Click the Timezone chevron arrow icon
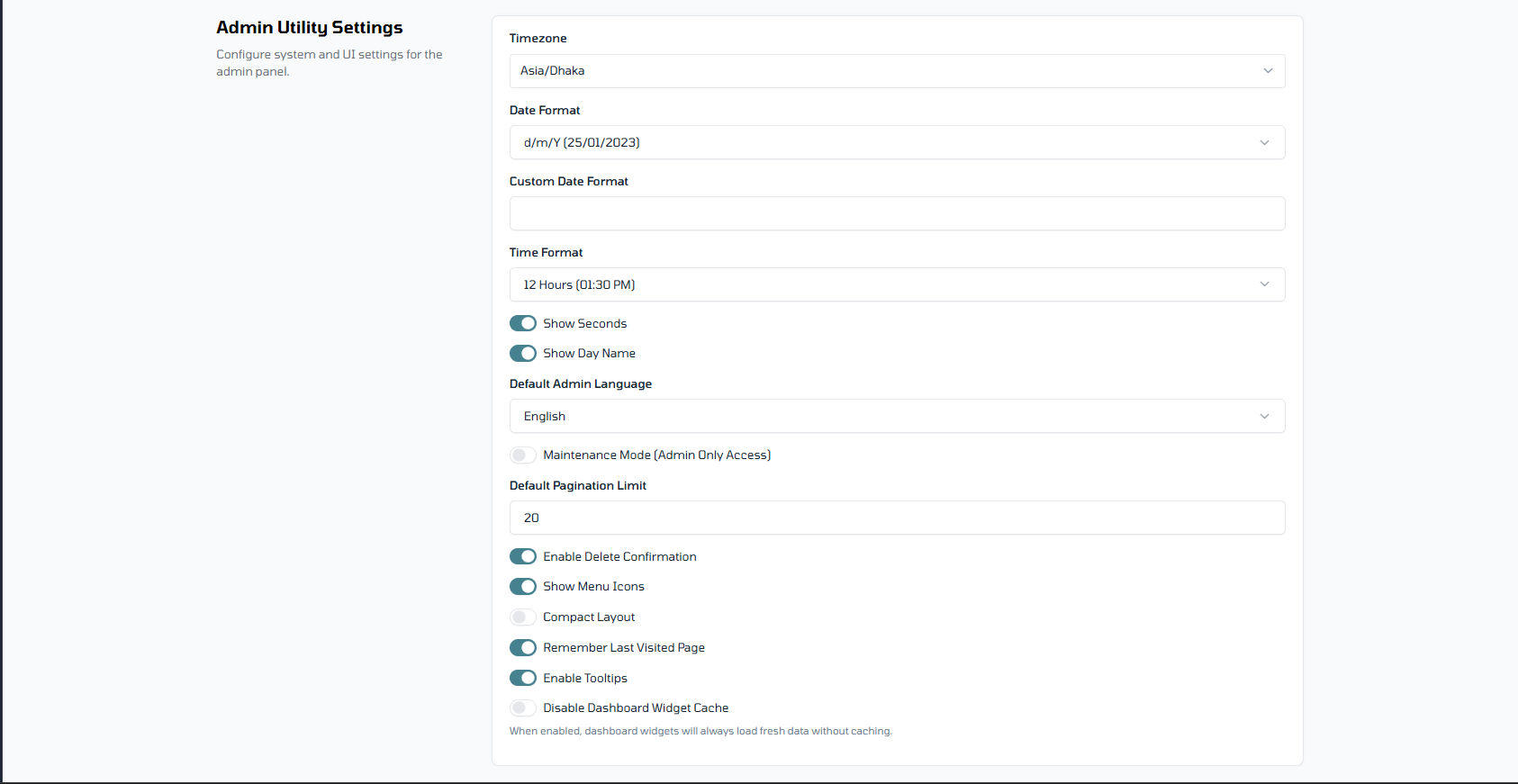 (1268, 71)
